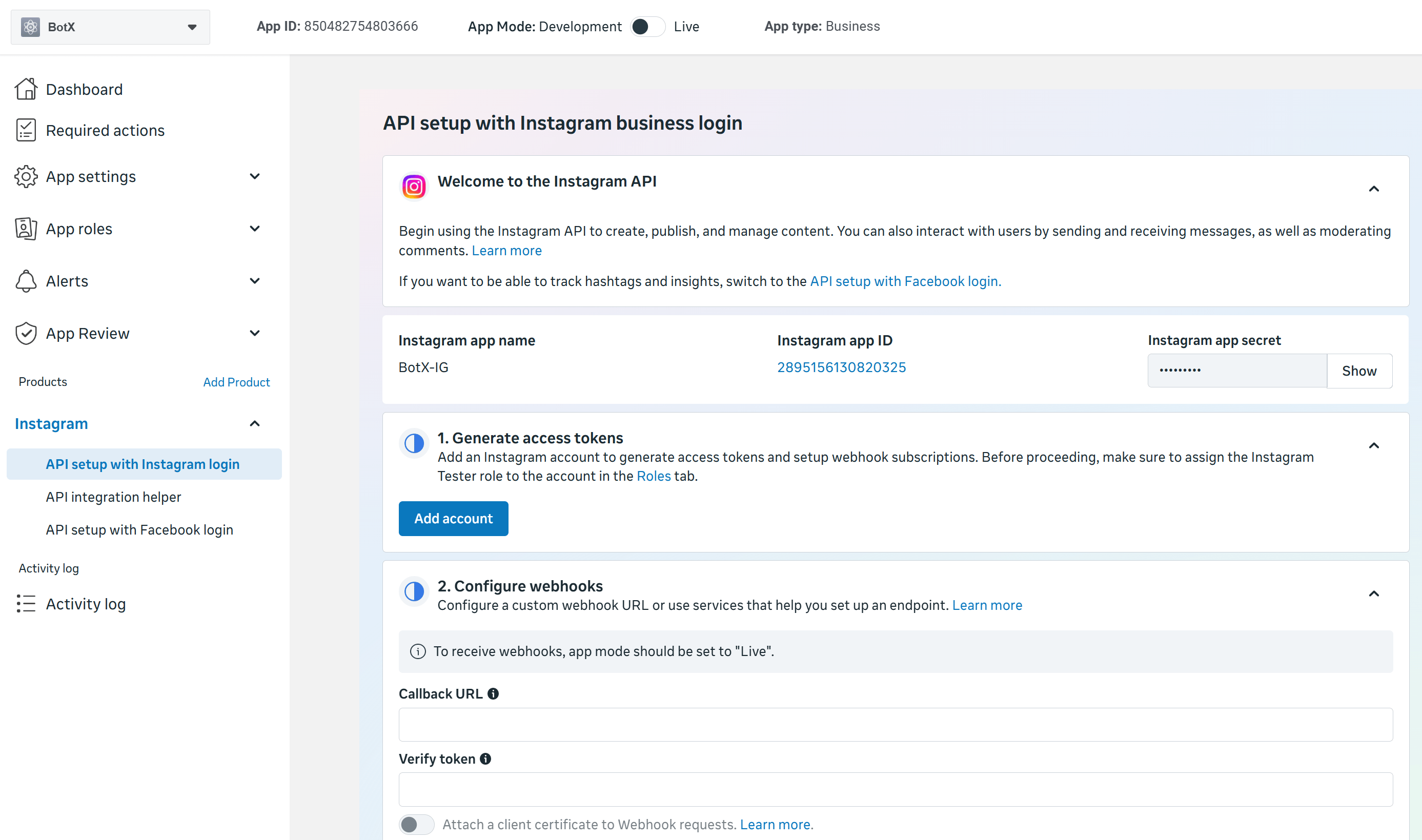Click the Alerts label

pyautogui.click(x=67, y=281)
